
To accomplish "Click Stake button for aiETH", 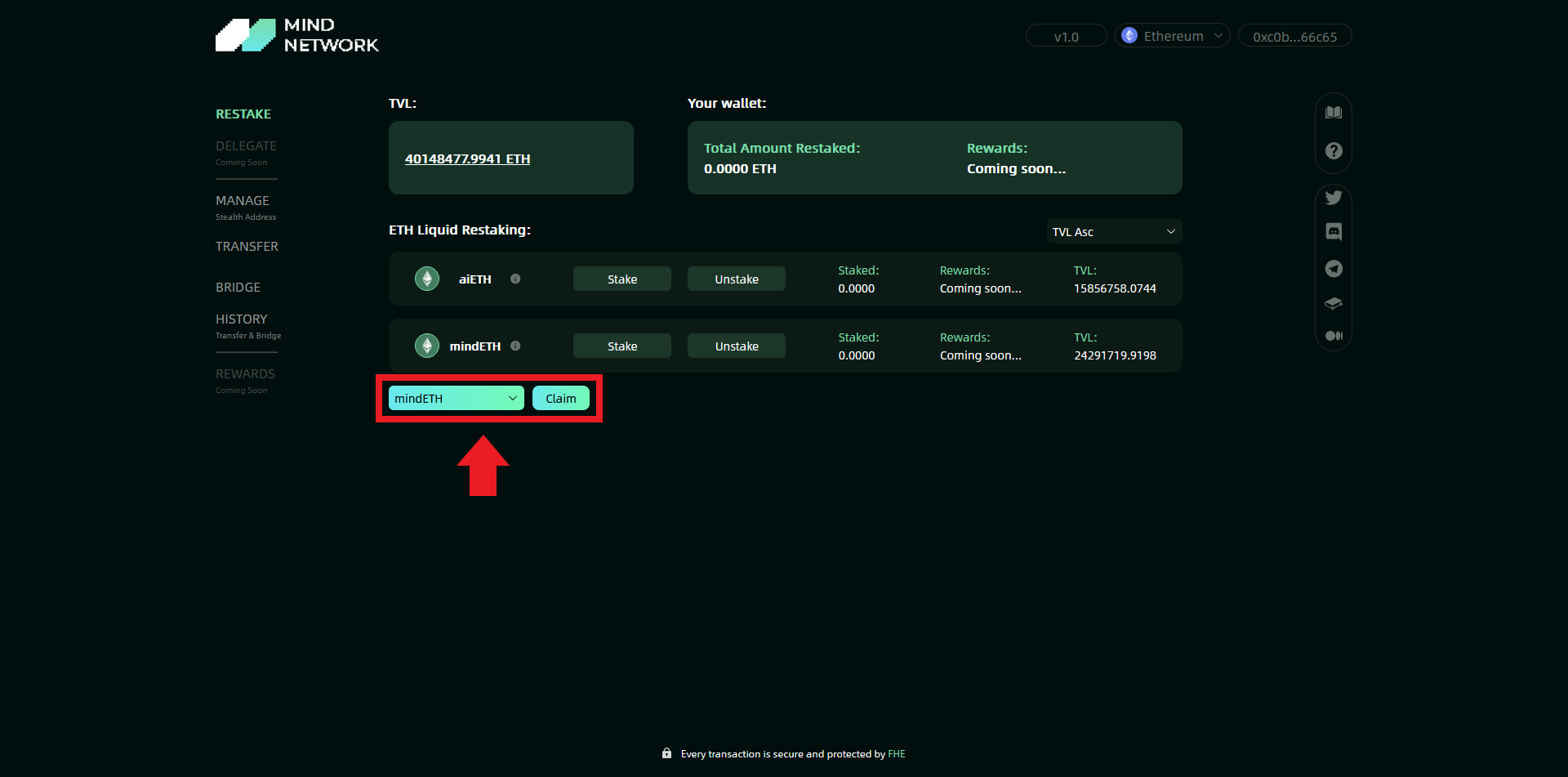I will 621,279.
